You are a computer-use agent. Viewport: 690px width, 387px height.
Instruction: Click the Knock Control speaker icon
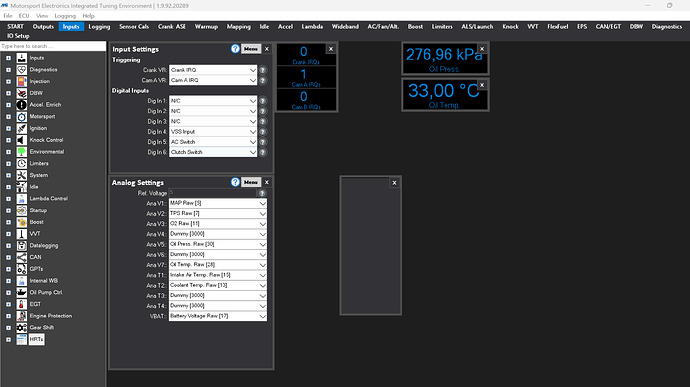(x=22, y=140)
